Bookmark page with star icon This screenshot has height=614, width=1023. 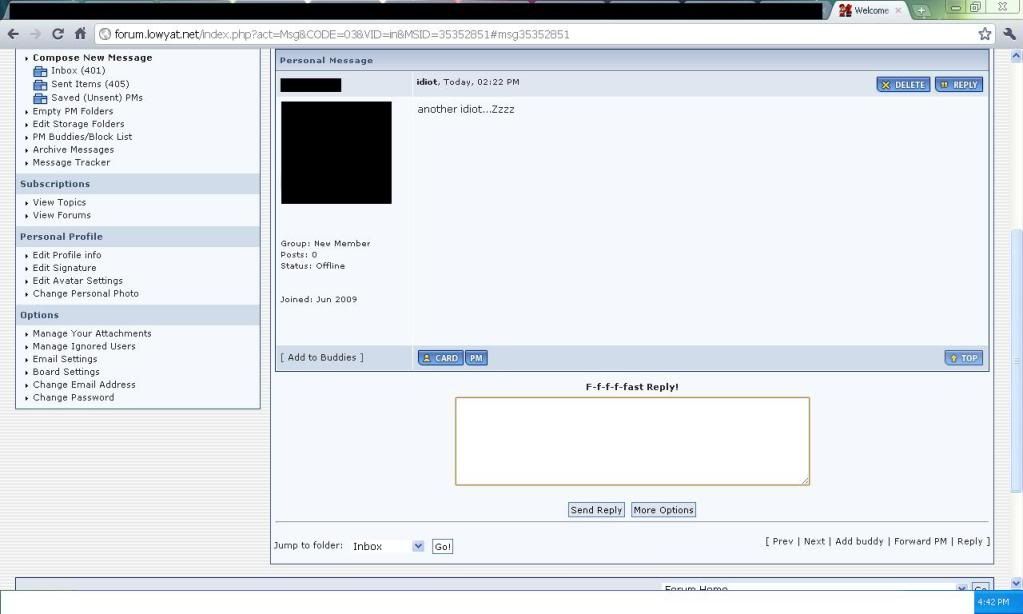pos(985,34)
